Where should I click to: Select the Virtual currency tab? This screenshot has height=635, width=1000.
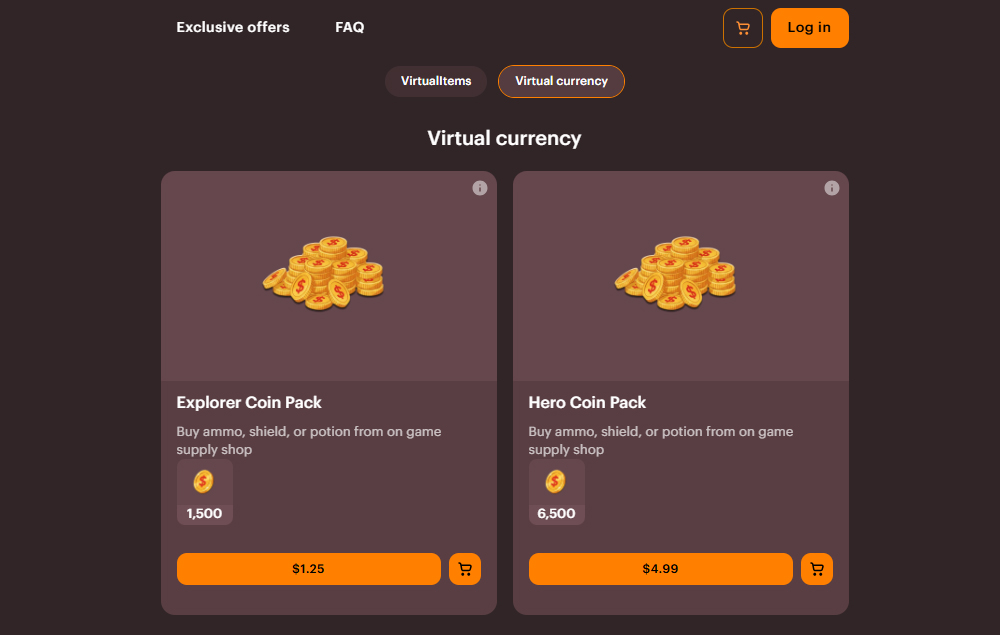(561, 81)
